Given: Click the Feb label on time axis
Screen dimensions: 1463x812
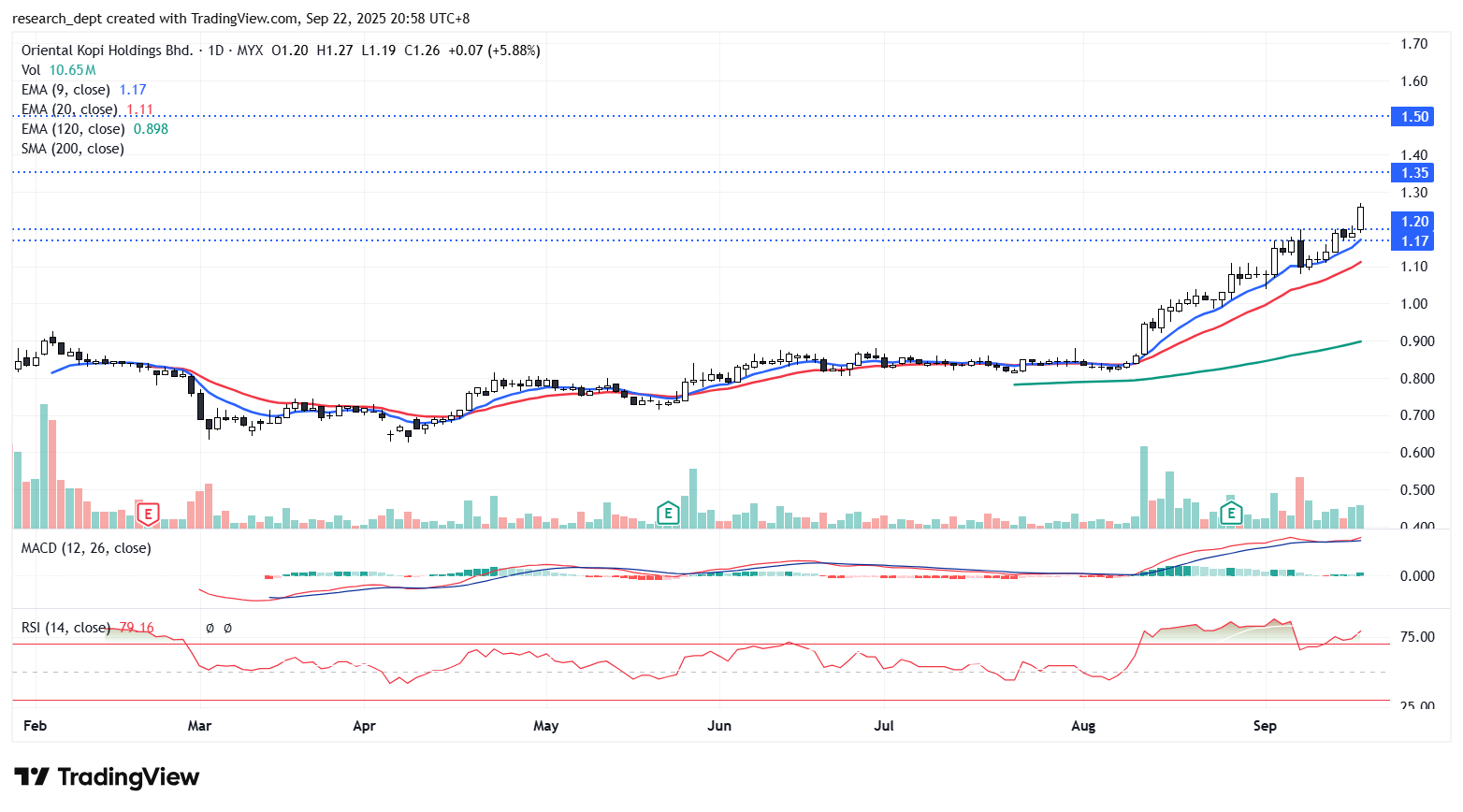Looking at the screenshot, I should pyautogui.click(x=35, y=726).
